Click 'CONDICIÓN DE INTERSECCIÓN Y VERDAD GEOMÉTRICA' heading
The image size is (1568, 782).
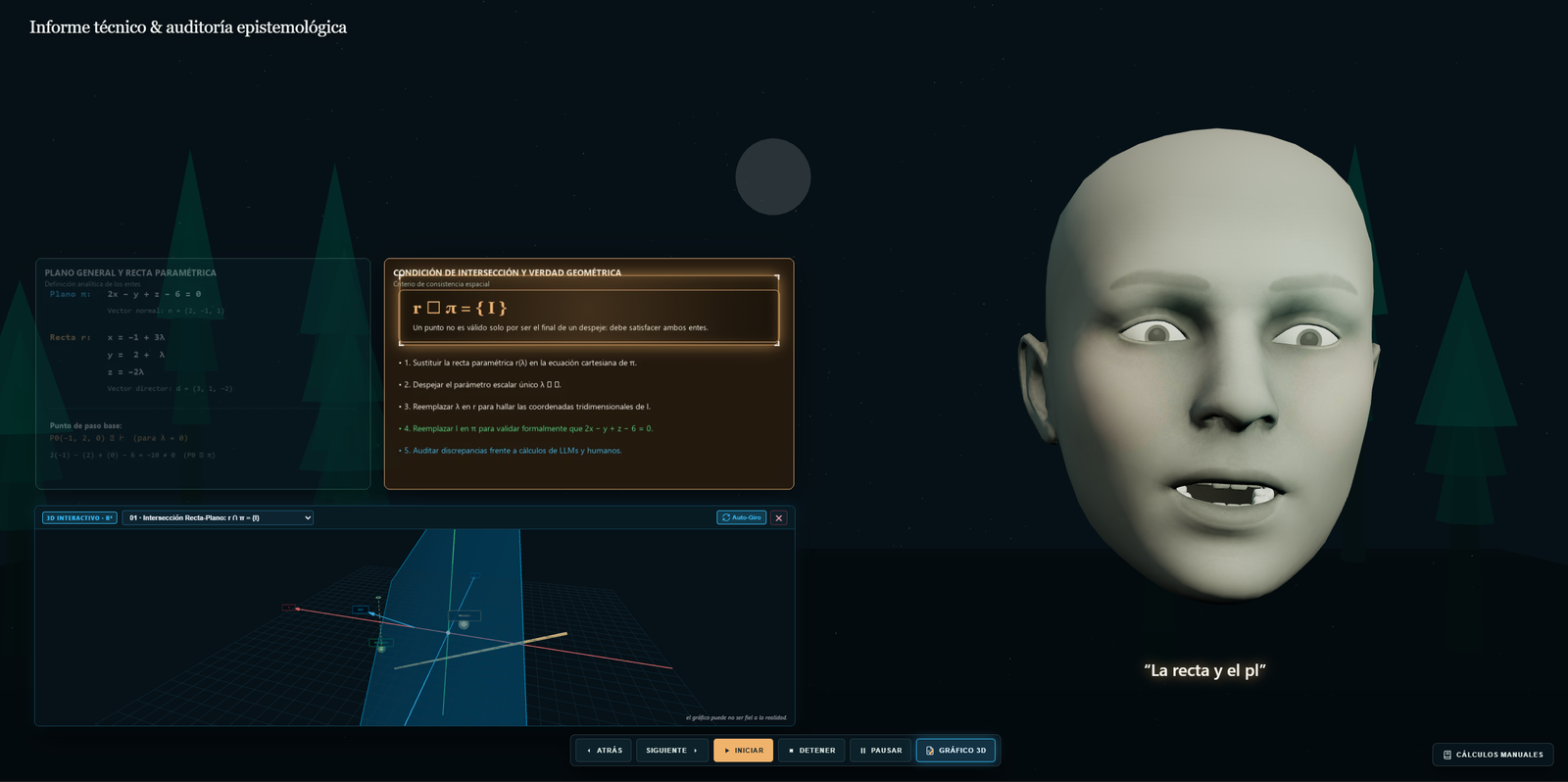[507, 272]
